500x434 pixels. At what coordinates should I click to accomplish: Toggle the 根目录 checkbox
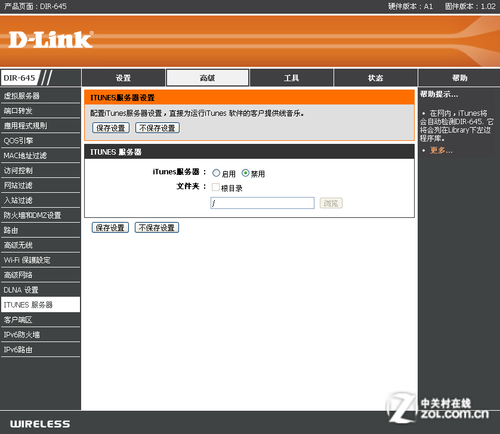pos(216,187)
